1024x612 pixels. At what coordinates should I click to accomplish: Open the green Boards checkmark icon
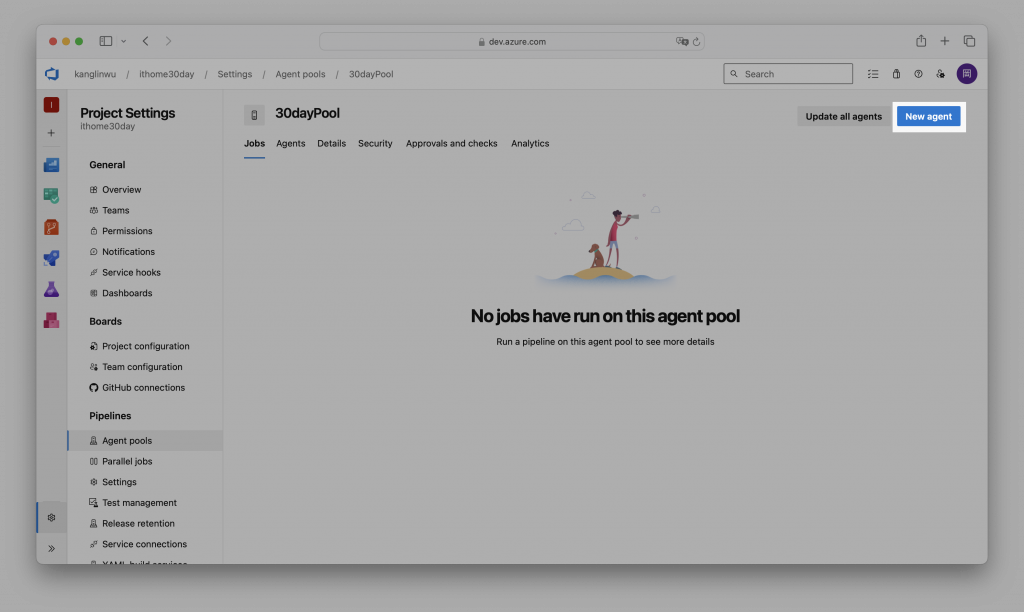[x=52, y=195]
